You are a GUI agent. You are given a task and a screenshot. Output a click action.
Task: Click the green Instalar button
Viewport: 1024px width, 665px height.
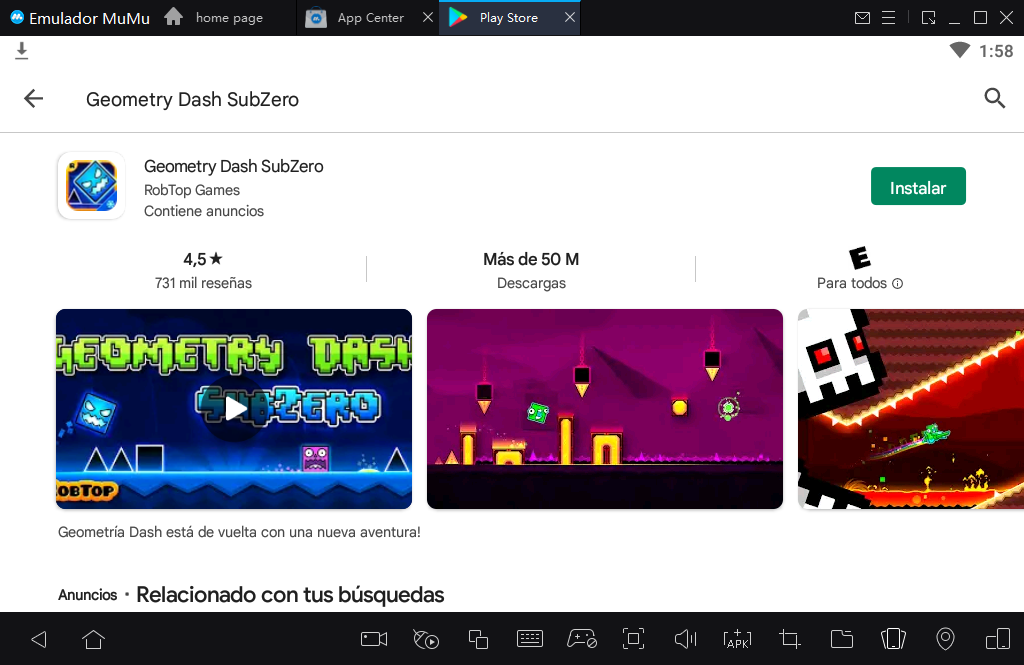click(918, 187)
